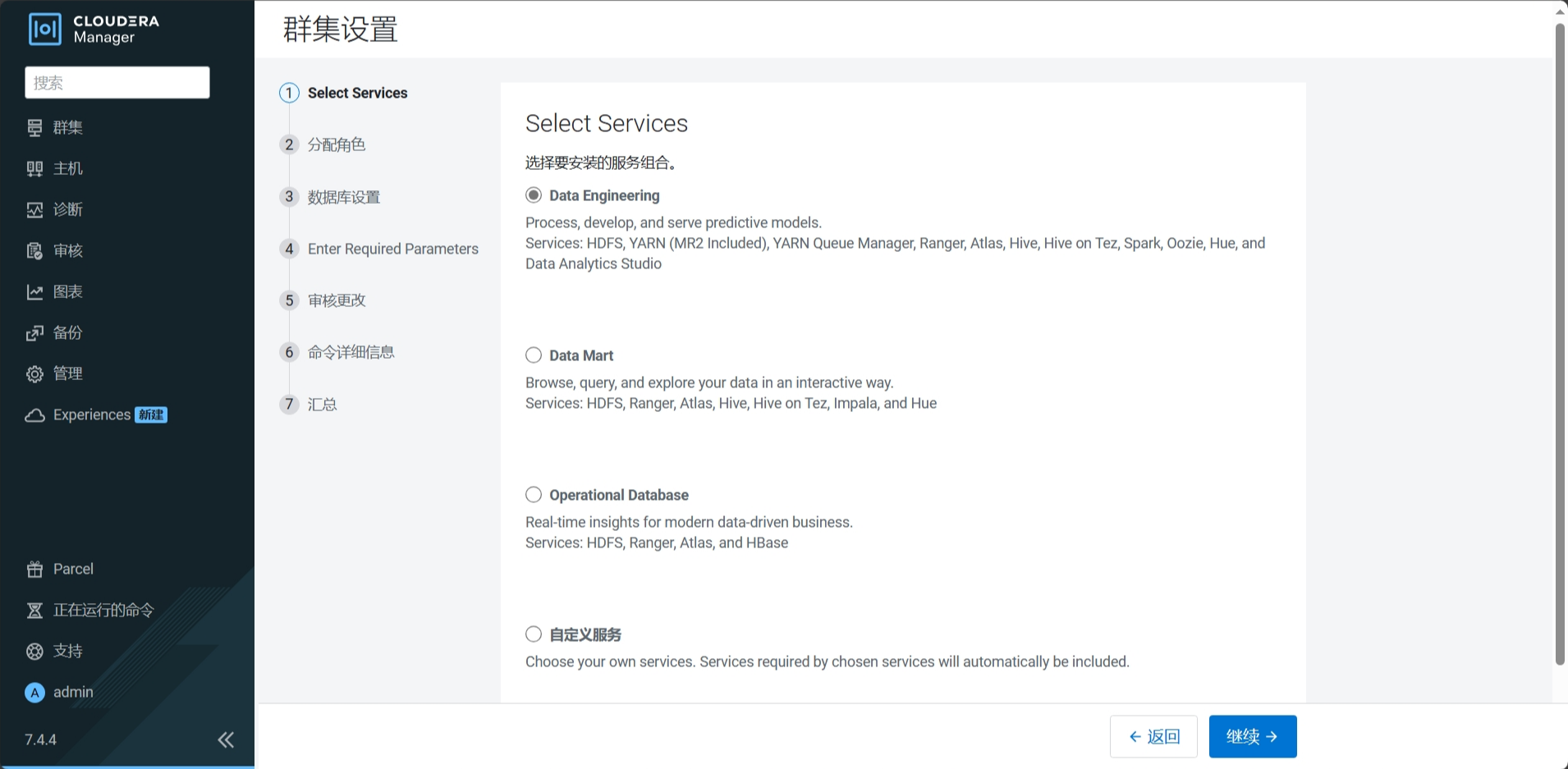The image size is (1568, 769).
Task: Open the Parcel gift box icon
Action: point(34,569)
